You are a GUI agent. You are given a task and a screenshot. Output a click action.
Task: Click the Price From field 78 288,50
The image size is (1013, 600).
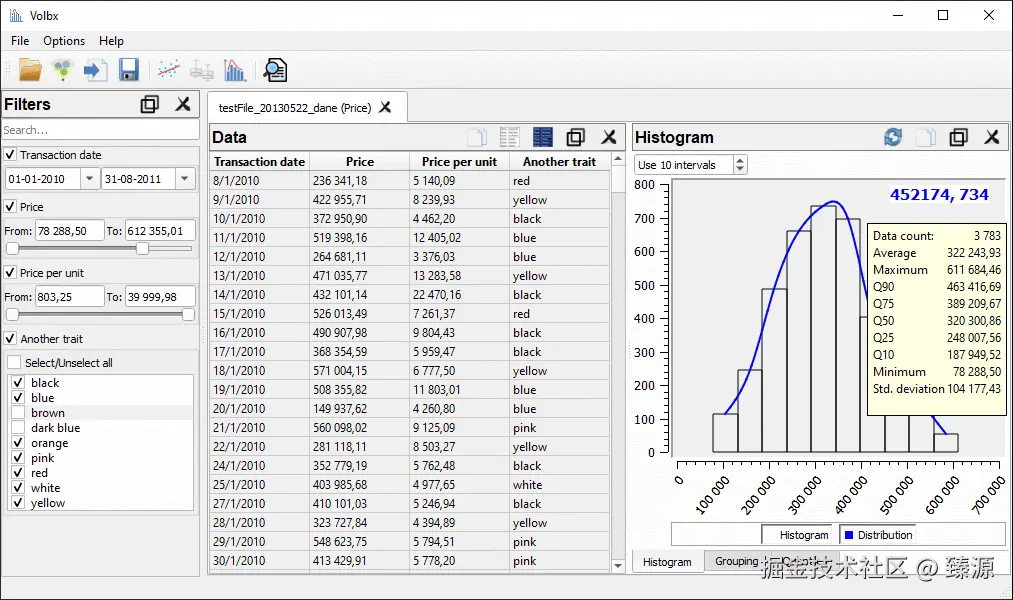tap(69, 231)
